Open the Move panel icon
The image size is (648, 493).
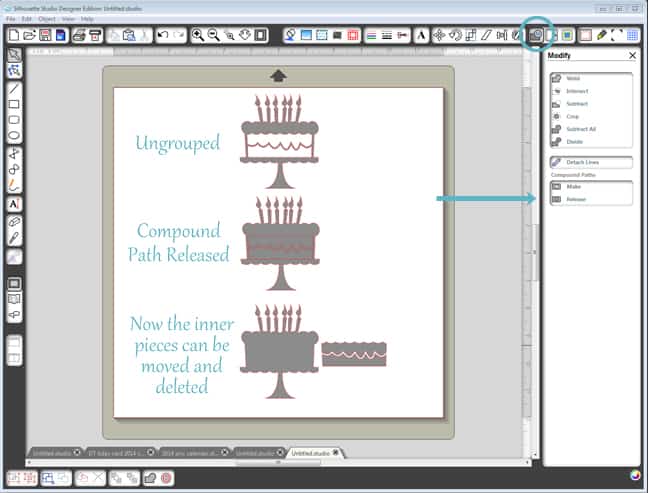coord(439,36)
